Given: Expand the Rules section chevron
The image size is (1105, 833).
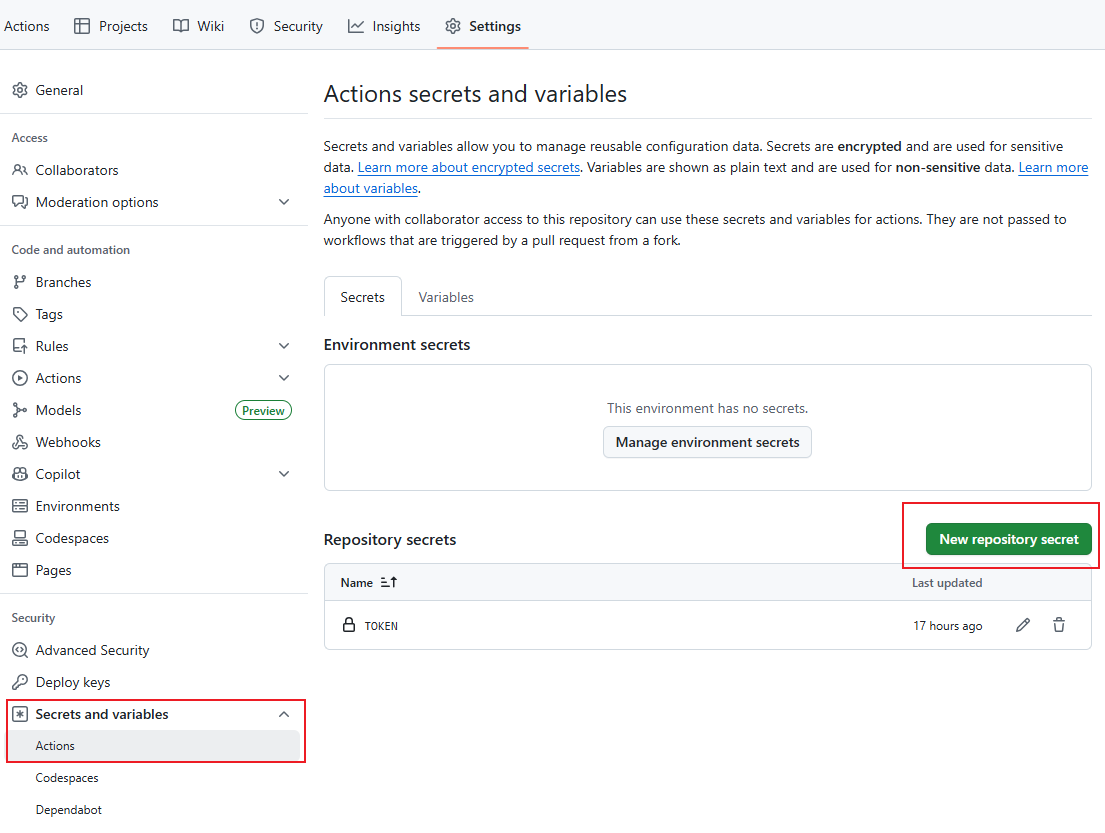Looking at the screenshot, I should coord(284,346).
